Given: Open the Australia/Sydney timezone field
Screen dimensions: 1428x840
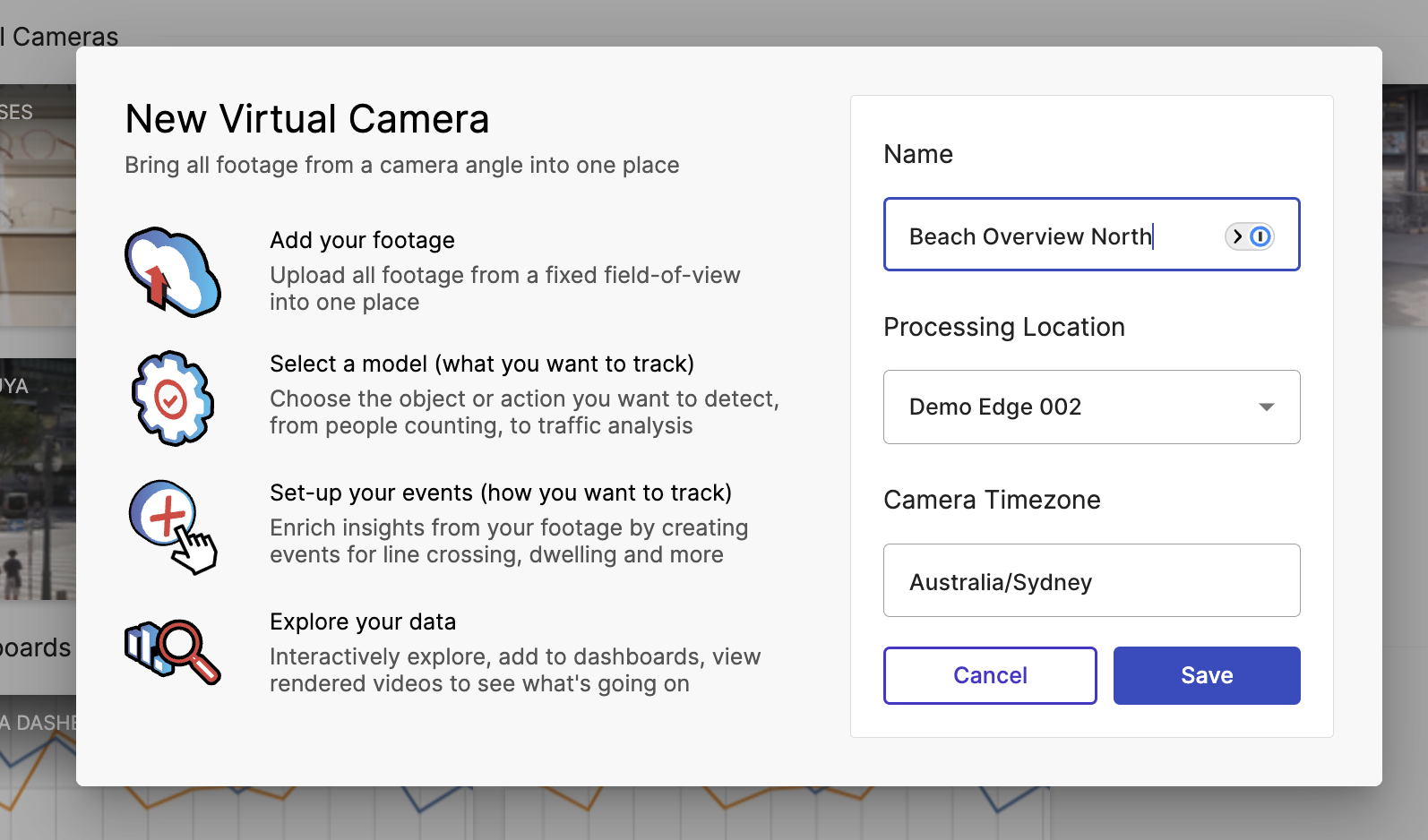Looking at the screenshot, I should [x=1091, y=581].
